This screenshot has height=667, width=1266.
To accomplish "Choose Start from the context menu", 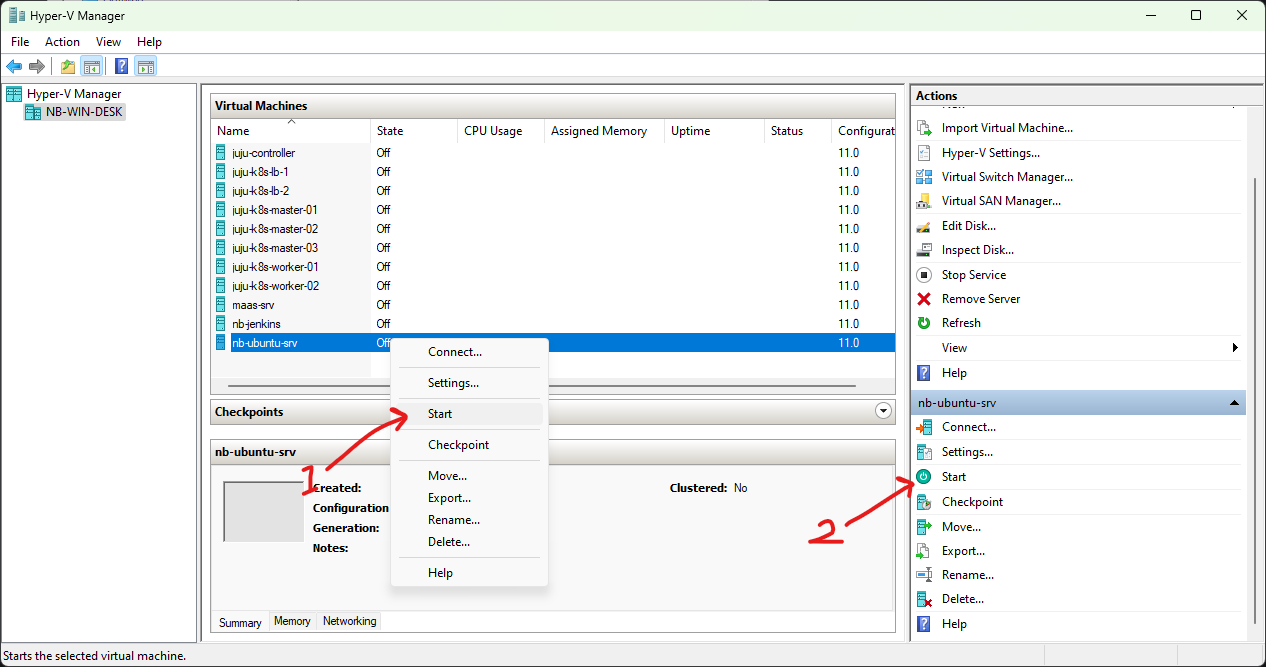I will [x=440, y=414].
